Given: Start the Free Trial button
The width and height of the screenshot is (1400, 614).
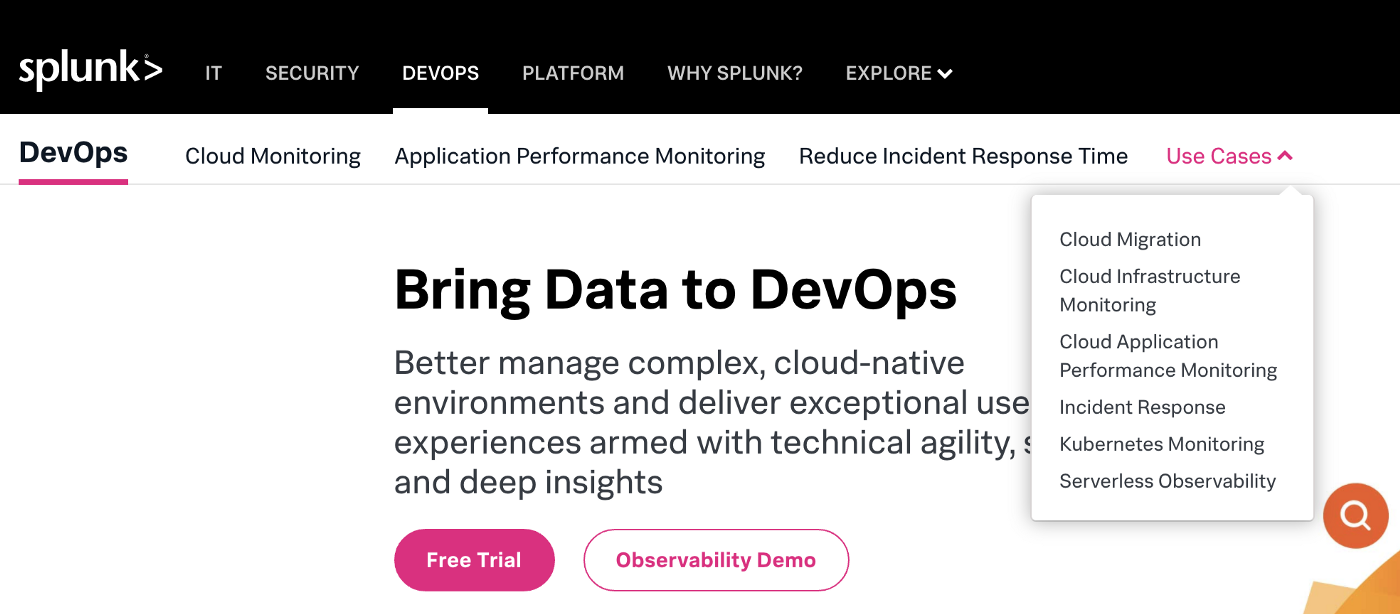Looking at the screenshot, I should [474, 560].
